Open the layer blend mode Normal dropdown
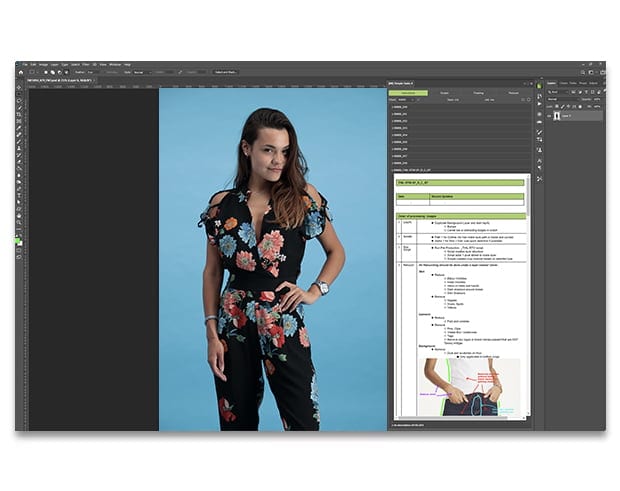Viewport: 620px width, 491px height. [563, 99]
